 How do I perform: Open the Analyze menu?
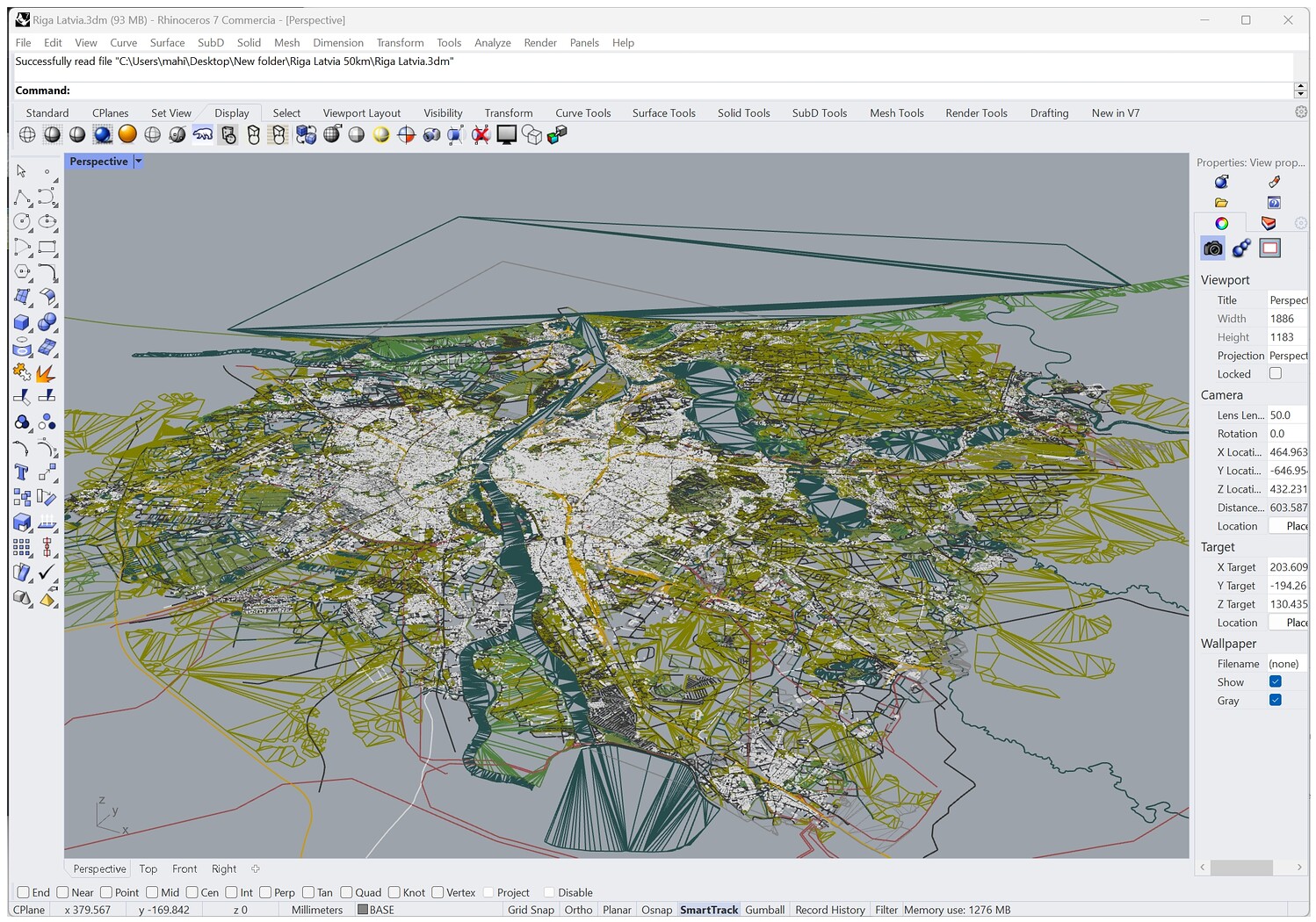pos(492,42)
